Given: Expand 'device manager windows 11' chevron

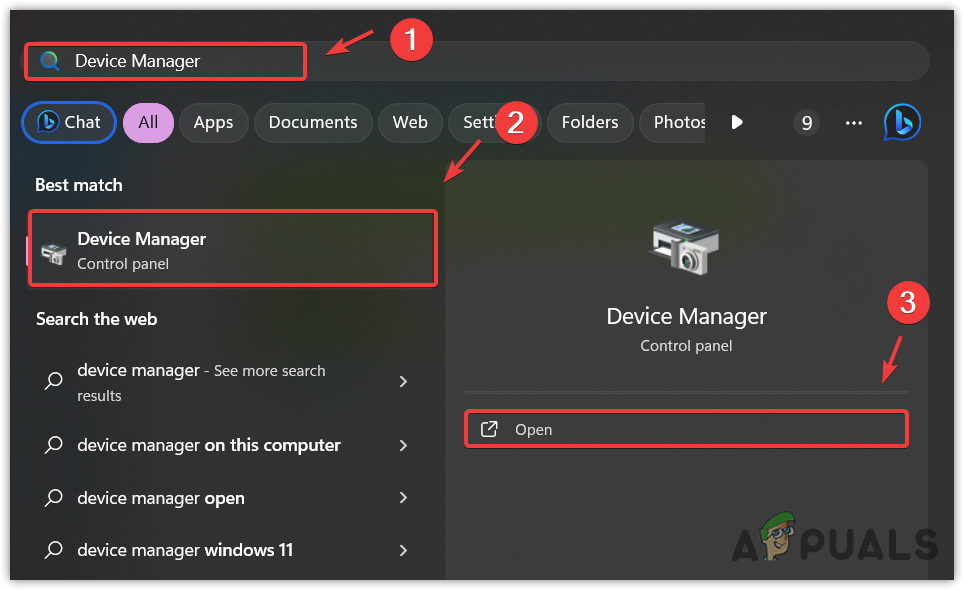Looking at the screenshot, I should tap(403, 550).
